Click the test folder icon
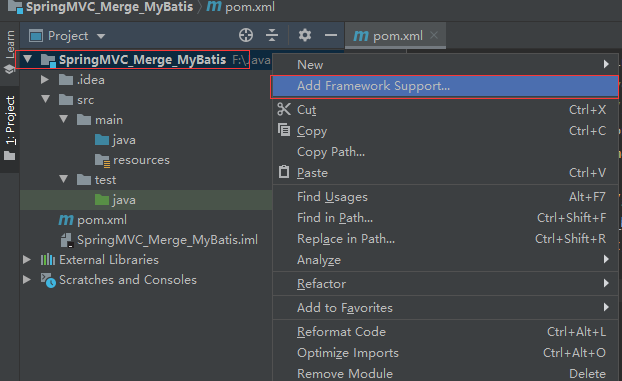This screenshot has height=381, width=622. [84, 180]
